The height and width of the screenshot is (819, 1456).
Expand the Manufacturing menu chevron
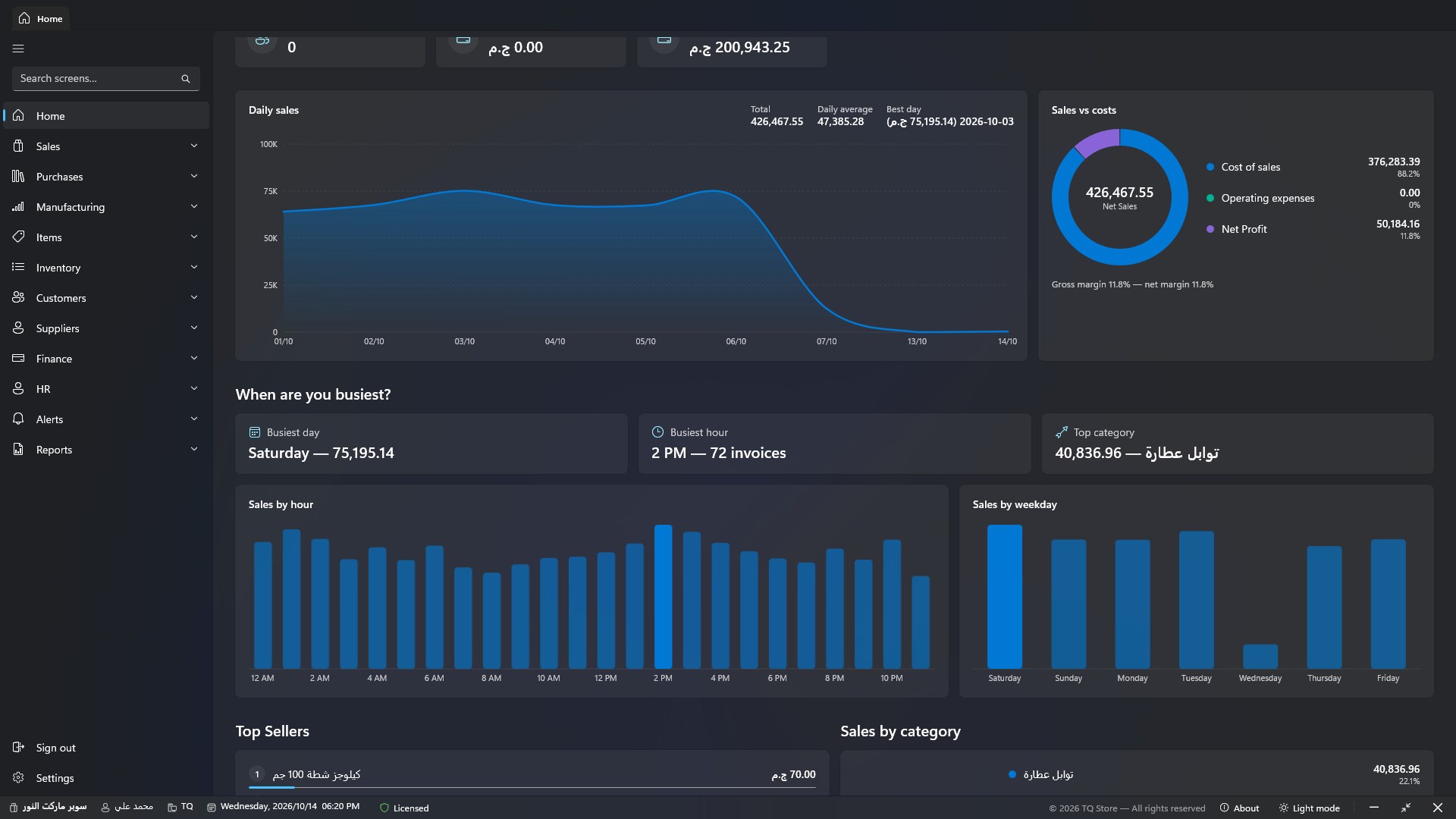(194, 206)
